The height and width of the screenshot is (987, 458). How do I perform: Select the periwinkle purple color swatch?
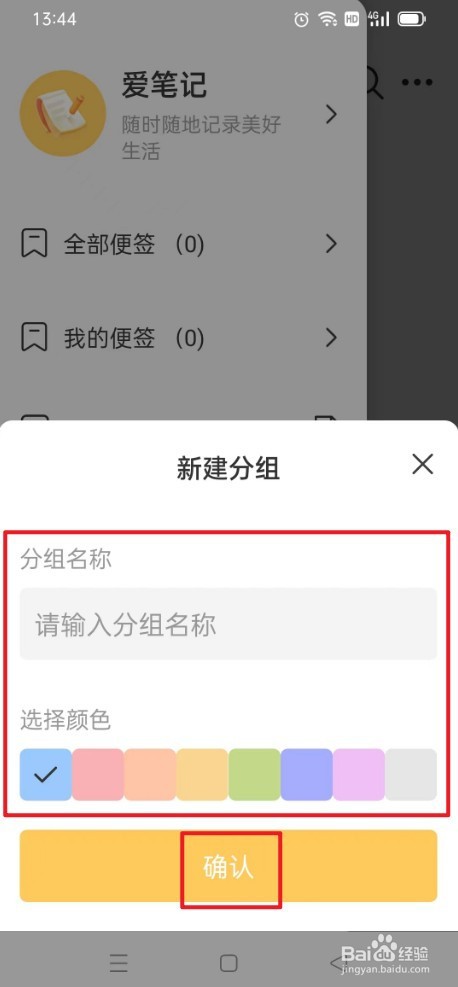point(306,774)
